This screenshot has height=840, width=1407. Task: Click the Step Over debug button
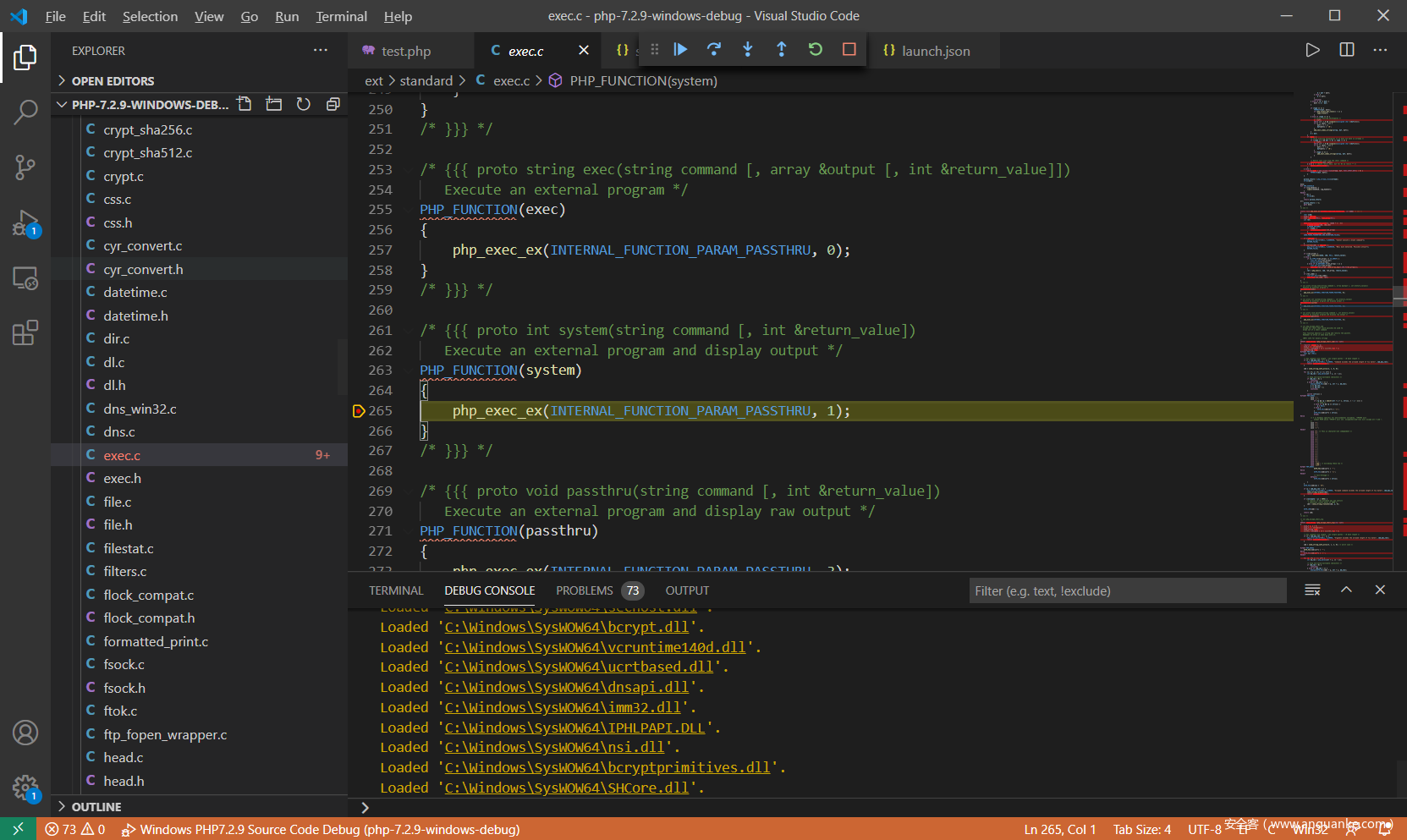[x=714, y=50]
